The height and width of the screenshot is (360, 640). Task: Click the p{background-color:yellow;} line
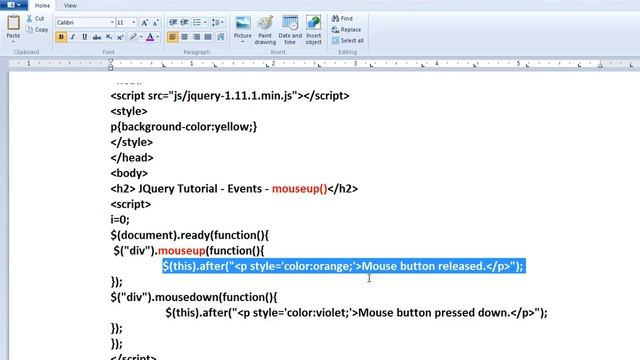pyautogui.click(x=184, y=127)
